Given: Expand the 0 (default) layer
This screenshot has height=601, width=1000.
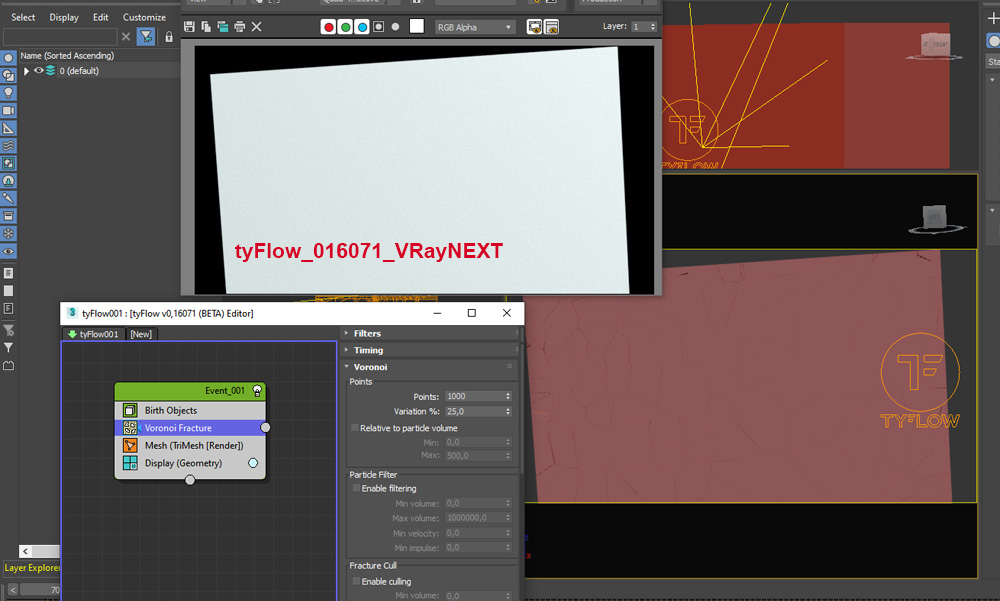Looking at the screenshot, I should (26, 71).
